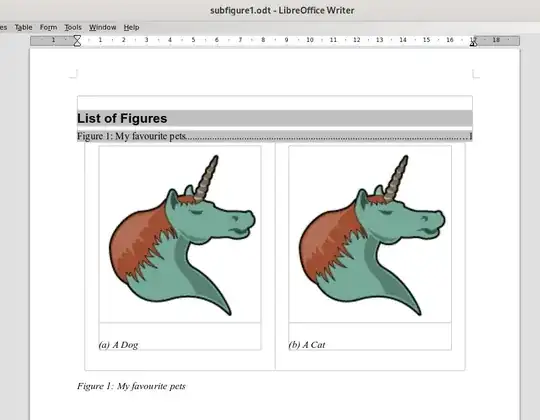Image resolution: width=540 pixels, height=420 pixels.
Task: Open the Table menu
Action: coord(23,27)
